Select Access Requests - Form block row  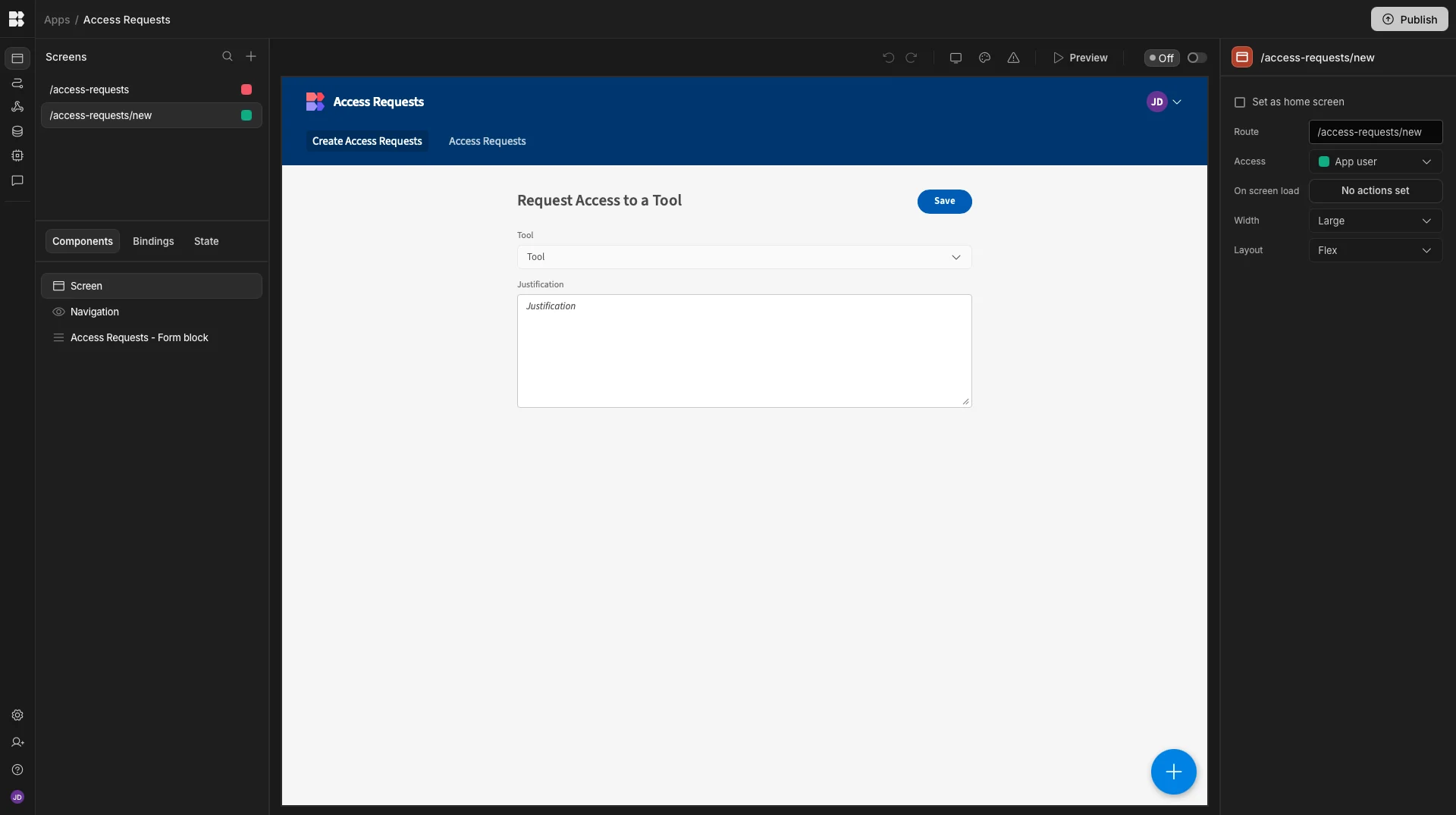pyautogui.click(x=152, y=337)
